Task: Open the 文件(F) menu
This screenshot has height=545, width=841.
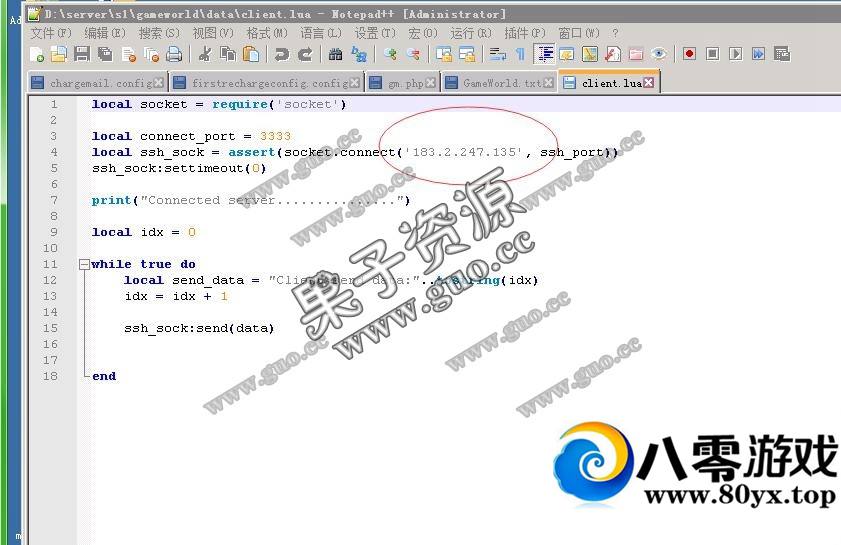Action: pos(50,33)
